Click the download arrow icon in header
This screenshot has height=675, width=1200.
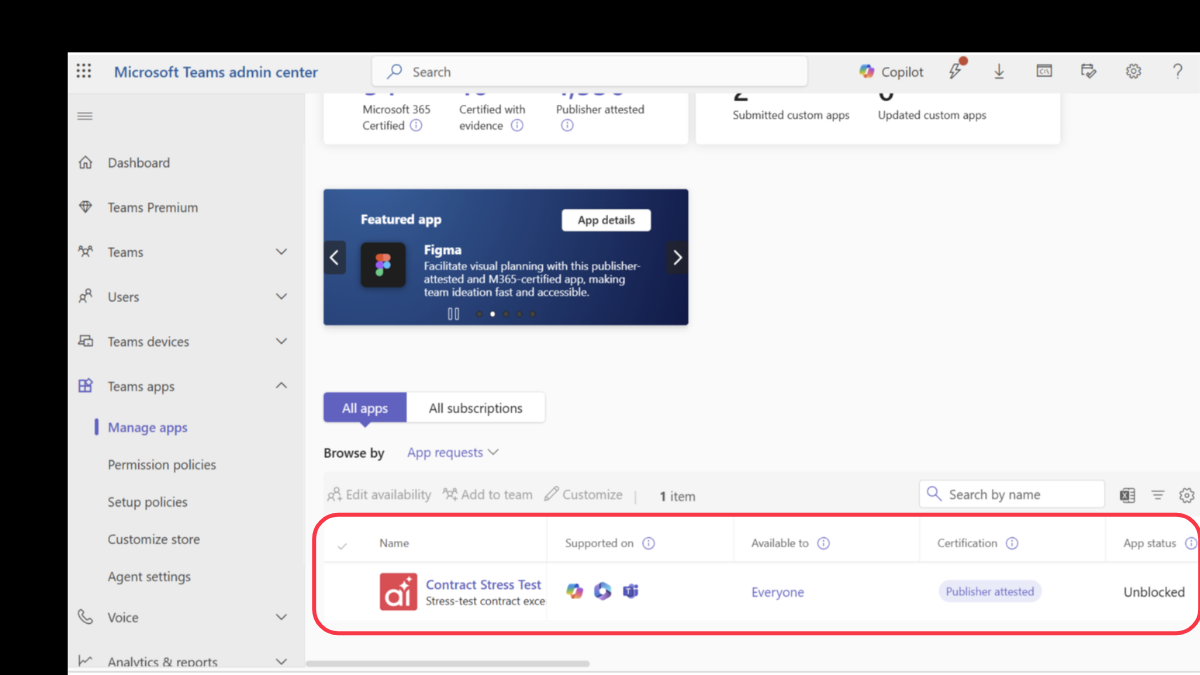[x=998, y=72]
